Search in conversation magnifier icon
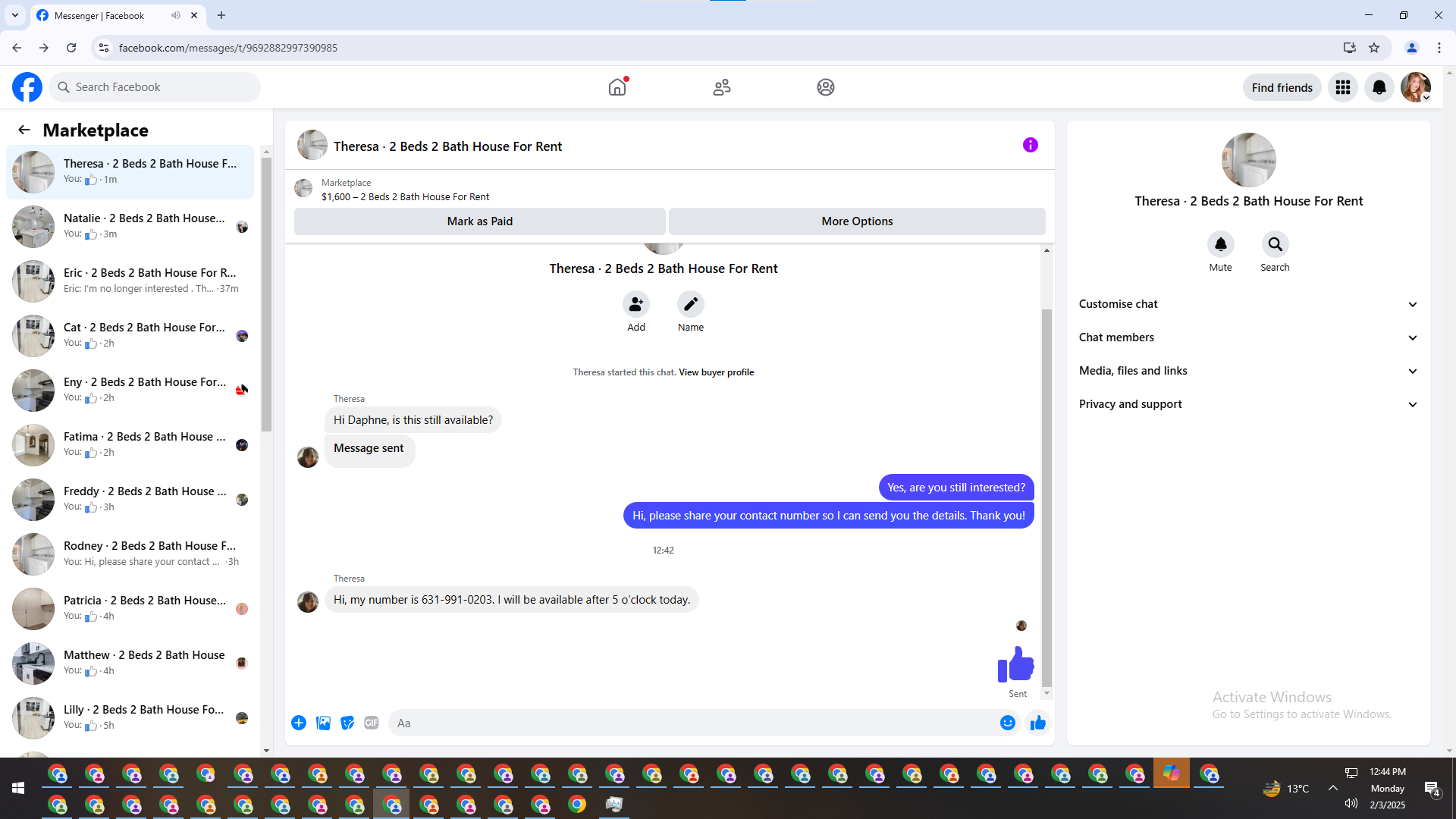The height and width of the screenshot is (819, 1456). tap(1276, 244)
